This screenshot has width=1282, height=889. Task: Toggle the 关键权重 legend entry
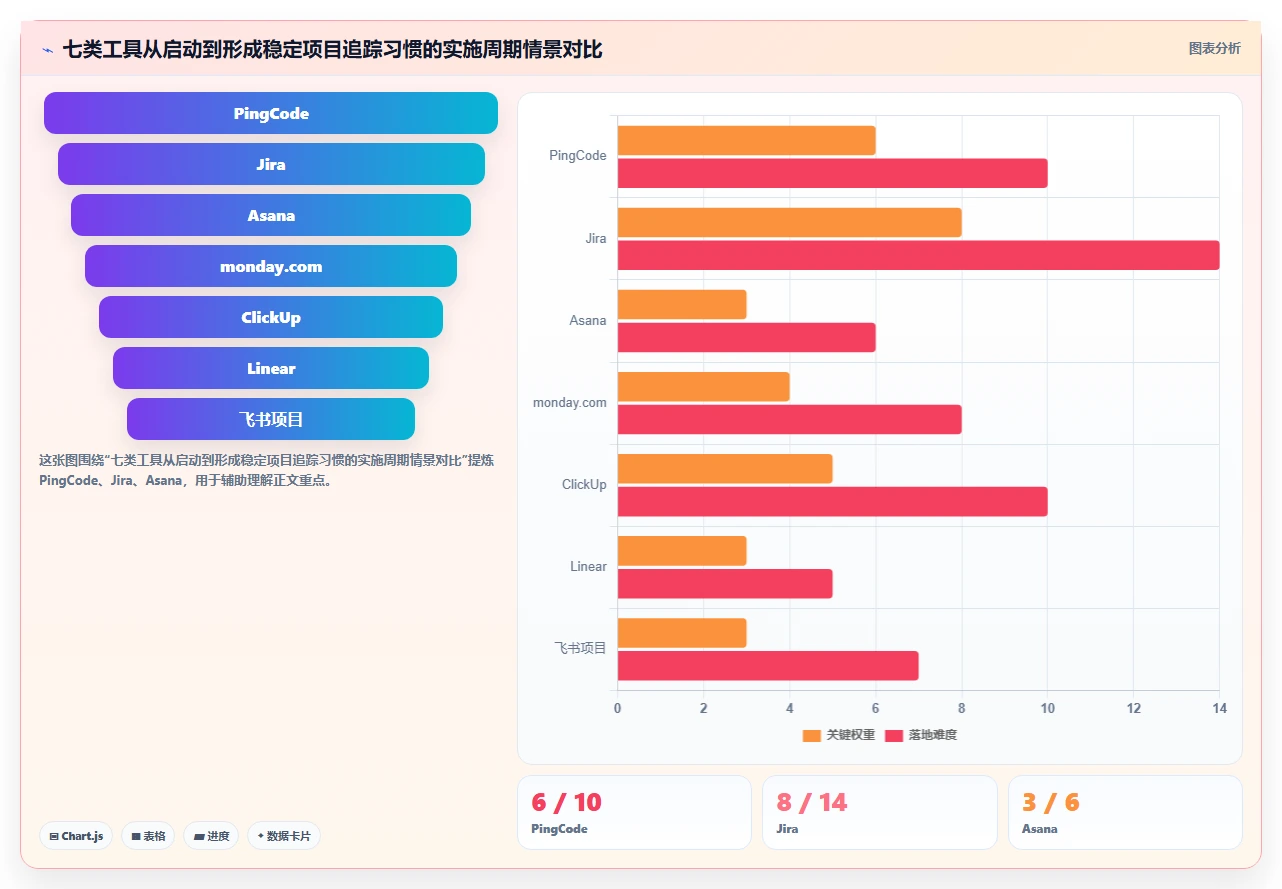coord(839,735)
